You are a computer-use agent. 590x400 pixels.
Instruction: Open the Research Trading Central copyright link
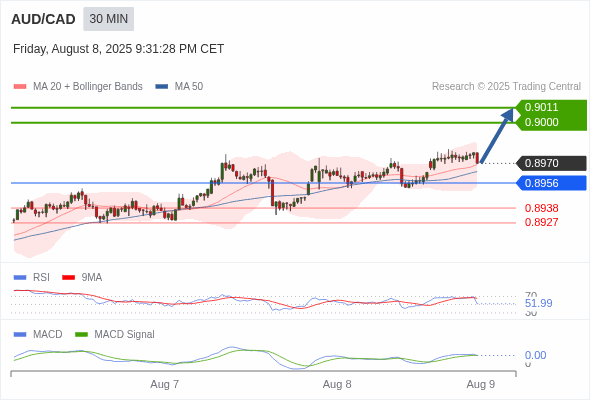pos(506,87)
